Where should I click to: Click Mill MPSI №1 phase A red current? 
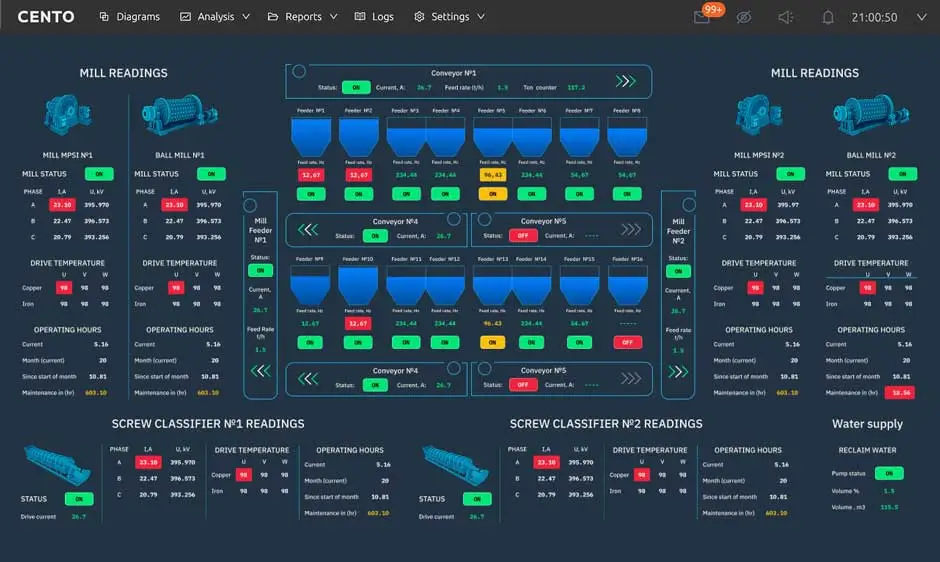click(x=62, y=205)
